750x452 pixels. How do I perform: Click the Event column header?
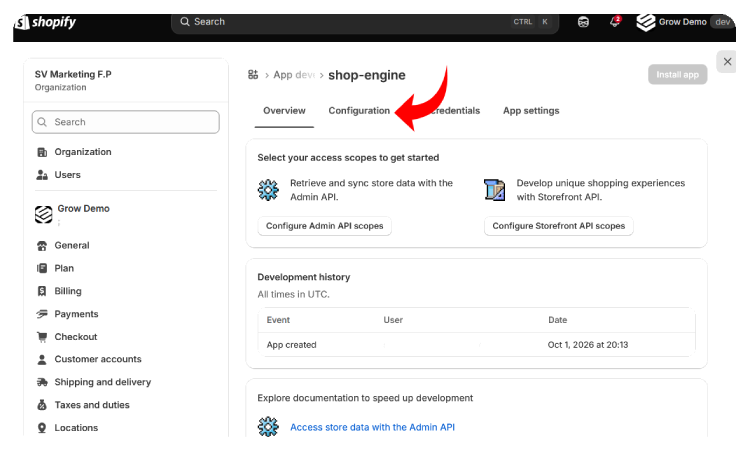tap(278, 320)
